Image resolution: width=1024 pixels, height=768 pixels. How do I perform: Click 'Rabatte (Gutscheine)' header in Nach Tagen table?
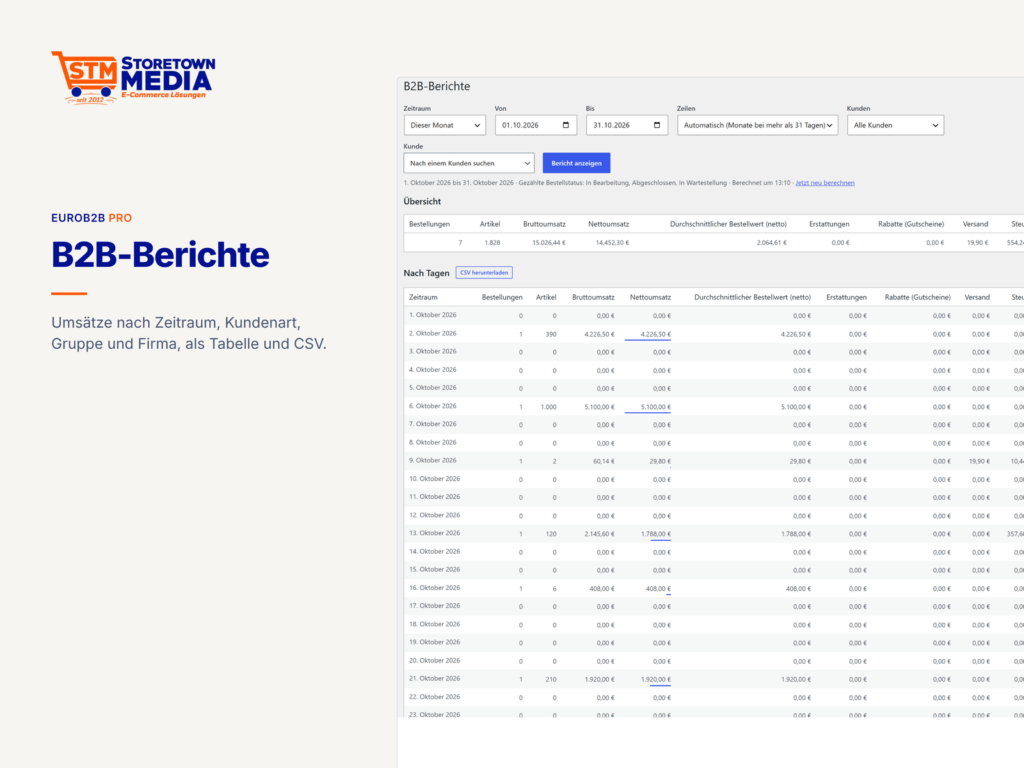[x=918, y=297]
